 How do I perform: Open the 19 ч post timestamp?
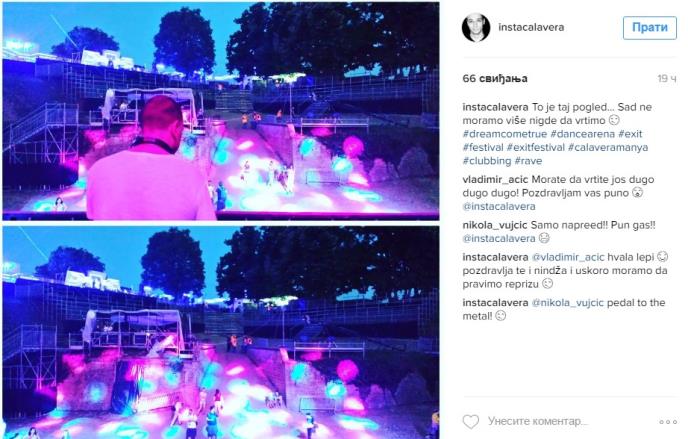coord(666,79)
